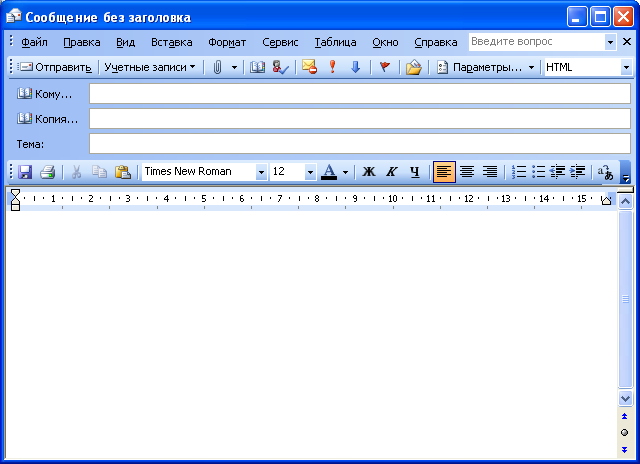The image size is (640, 464).
Task: Click the vertical scrollbar up arrow
Action: coord(625,201)
